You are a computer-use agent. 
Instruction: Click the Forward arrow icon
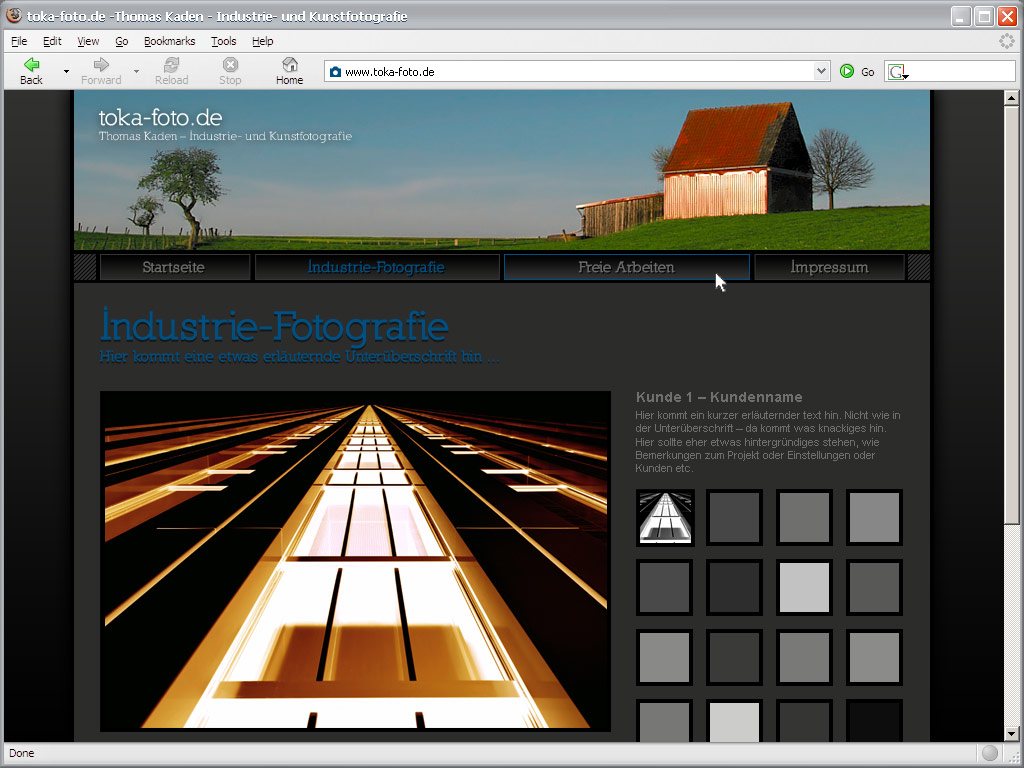[x=101, y=65]
